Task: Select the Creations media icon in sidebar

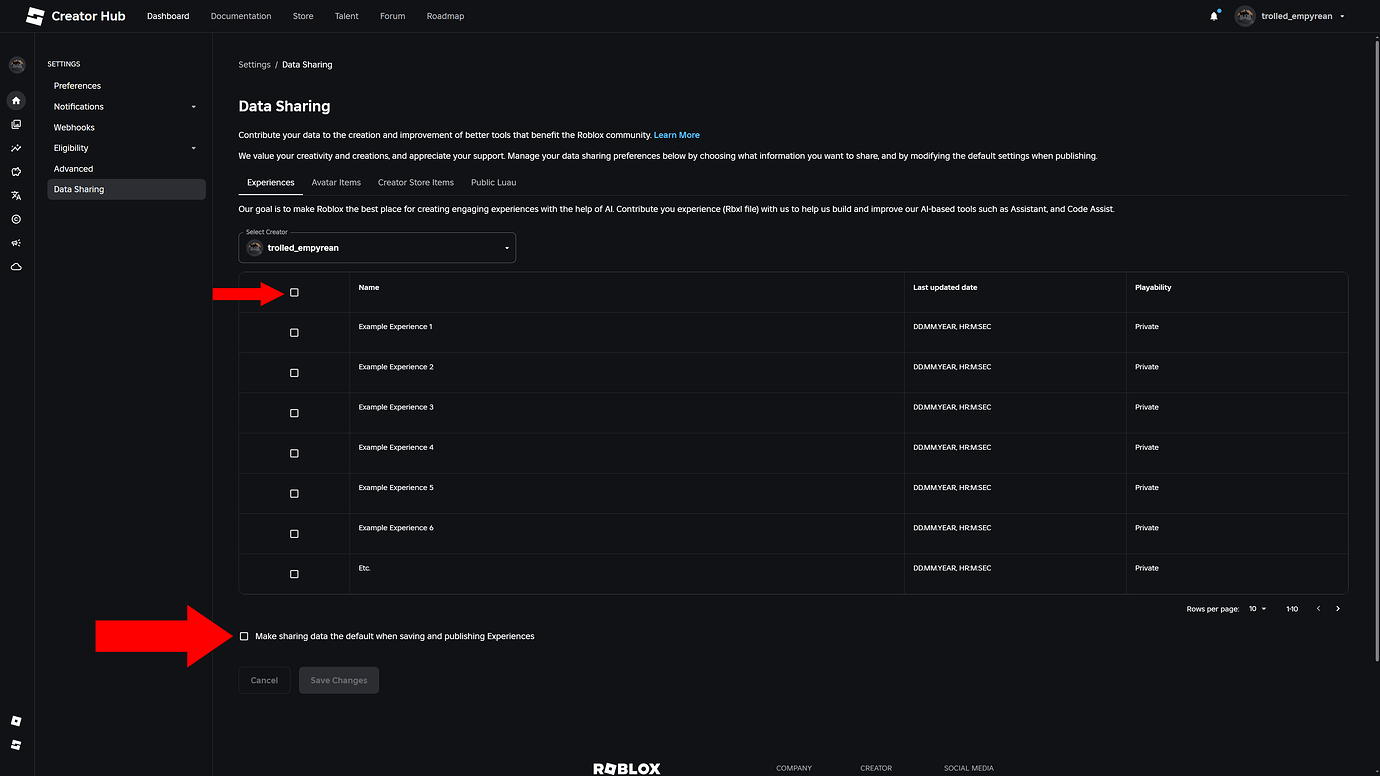Action: 15,124
